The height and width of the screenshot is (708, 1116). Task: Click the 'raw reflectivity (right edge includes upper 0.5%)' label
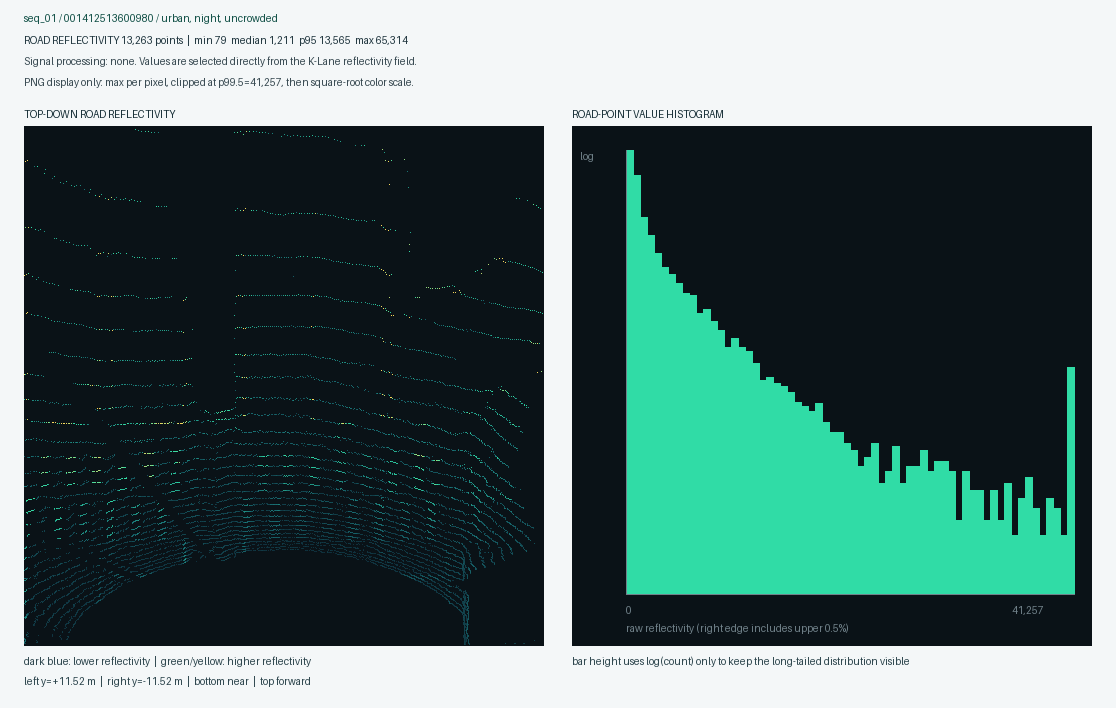point(737,628)
